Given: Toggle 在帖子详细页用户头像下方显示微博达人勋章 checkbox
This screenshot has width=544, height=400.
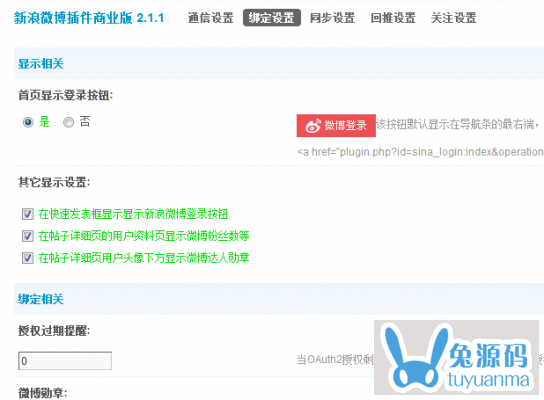Looking at the screenshot, I should [28, 258].
